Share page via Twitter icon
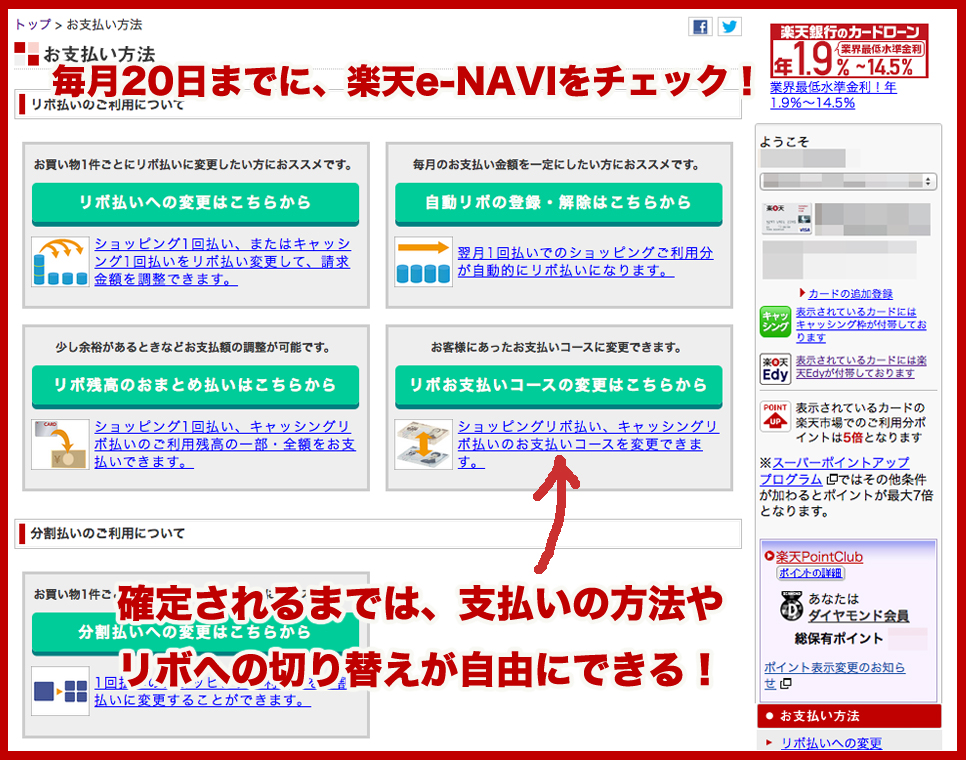 coord(729,26)
